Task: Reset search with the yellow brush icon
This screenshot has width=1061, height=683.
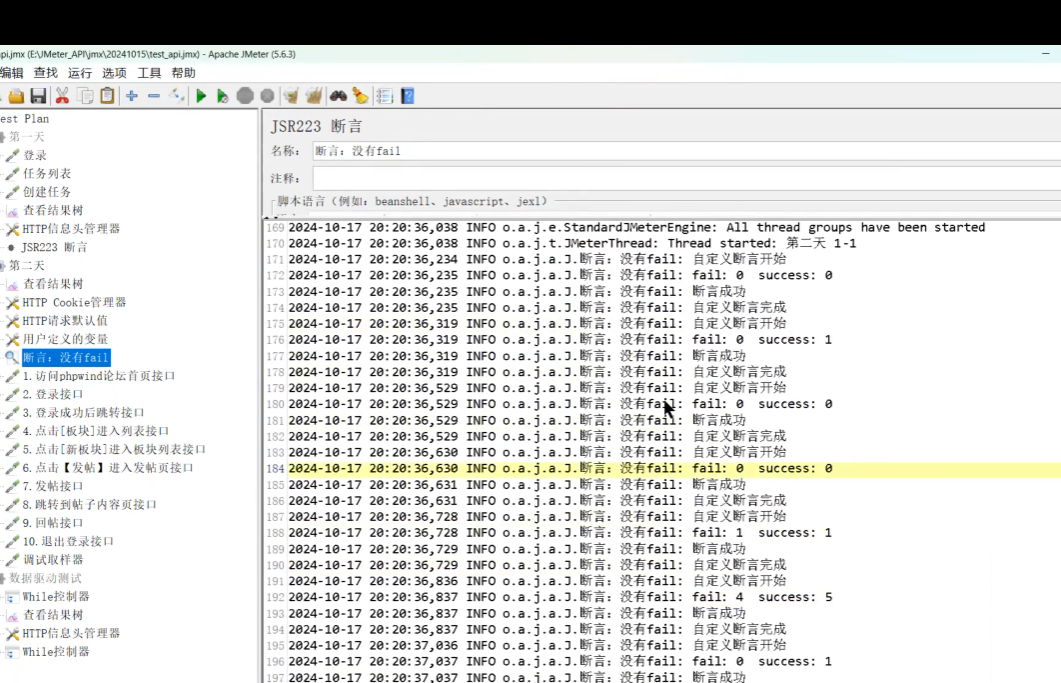Action: tap(361, 96)
